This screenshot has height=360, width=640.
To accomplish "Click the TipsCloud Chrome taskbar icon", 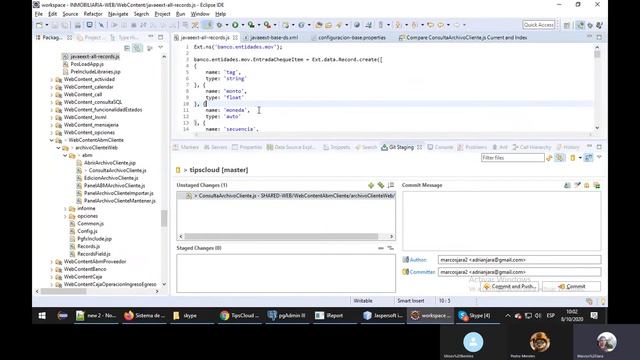I will [240, 316].
